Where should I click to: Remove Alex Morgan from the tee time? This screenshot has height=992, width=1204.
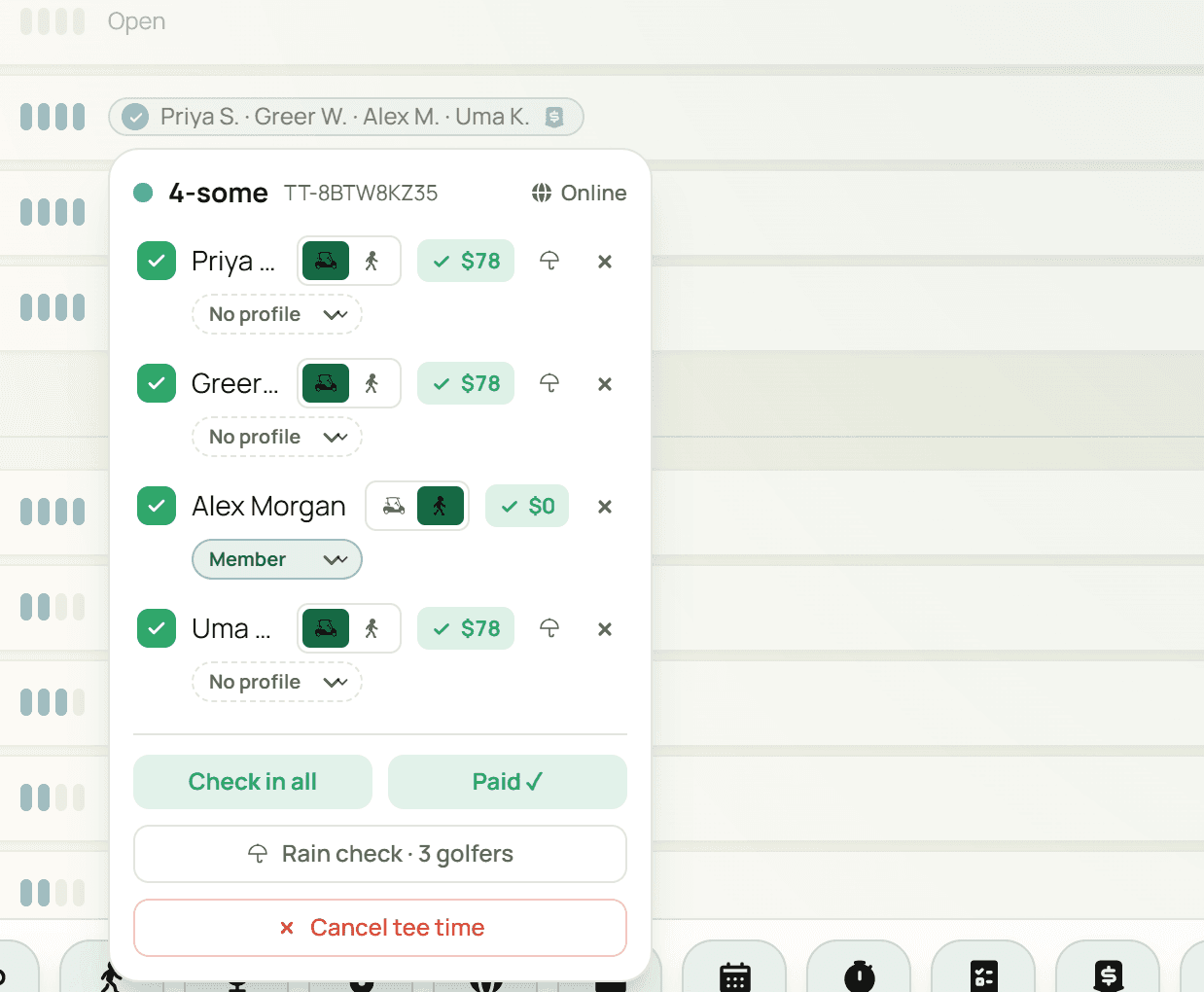click(x=605, y=506)
